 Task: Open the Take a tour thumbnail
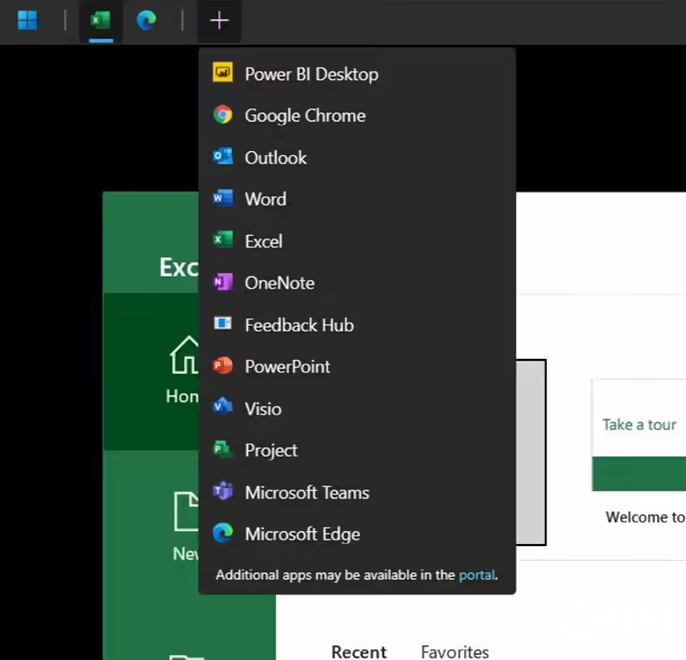[x=638, y=435]
